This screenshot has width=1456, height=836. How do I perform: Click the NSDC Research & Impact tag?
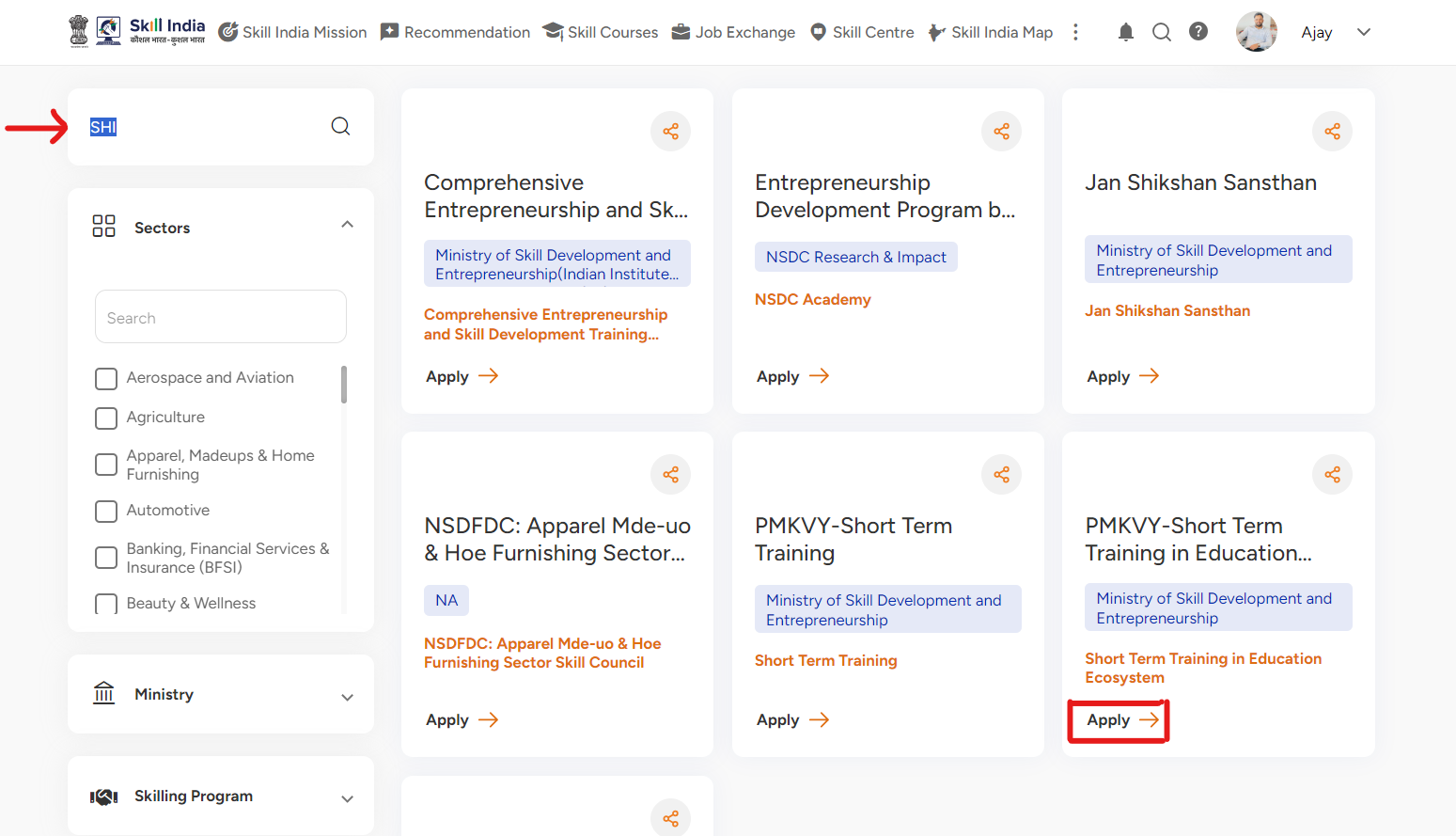click(856, 257)
